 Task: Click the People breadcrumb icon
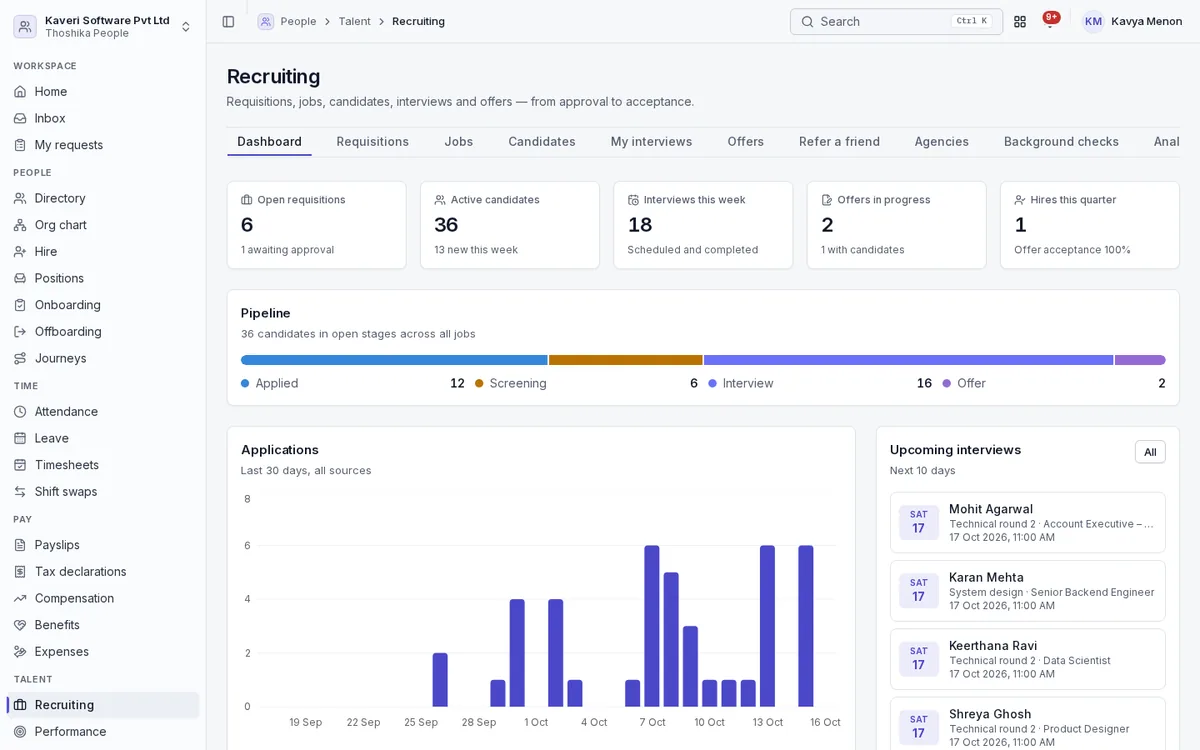coord(266,21)
